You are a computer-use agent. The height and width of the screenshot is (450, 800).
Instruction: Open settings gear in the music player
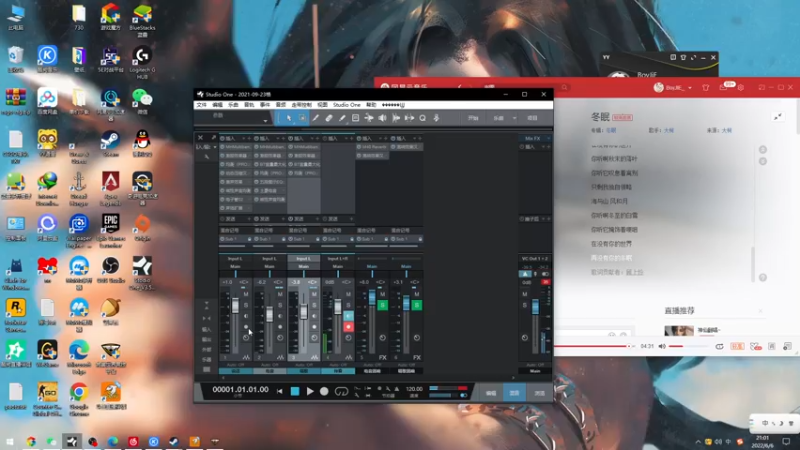(x=741, y=88)
